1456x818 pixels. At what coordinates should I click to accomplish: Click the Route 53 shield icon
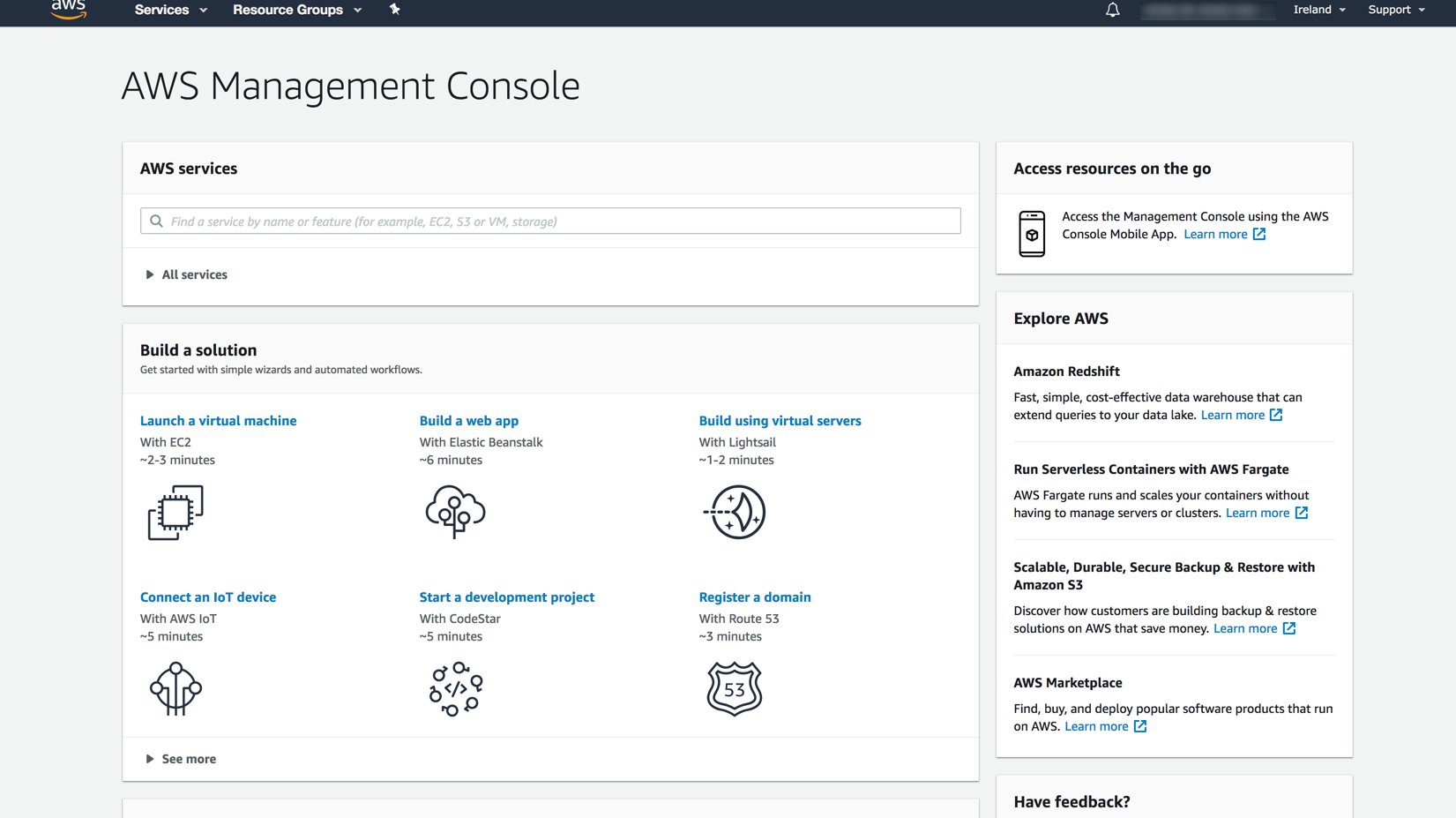tap(735, 688)
